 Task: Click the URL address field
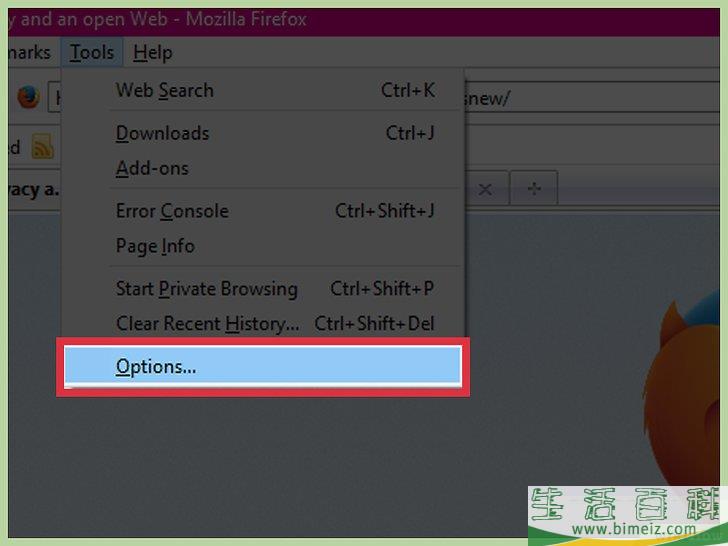pyautogui.click(x=592, y=98)
